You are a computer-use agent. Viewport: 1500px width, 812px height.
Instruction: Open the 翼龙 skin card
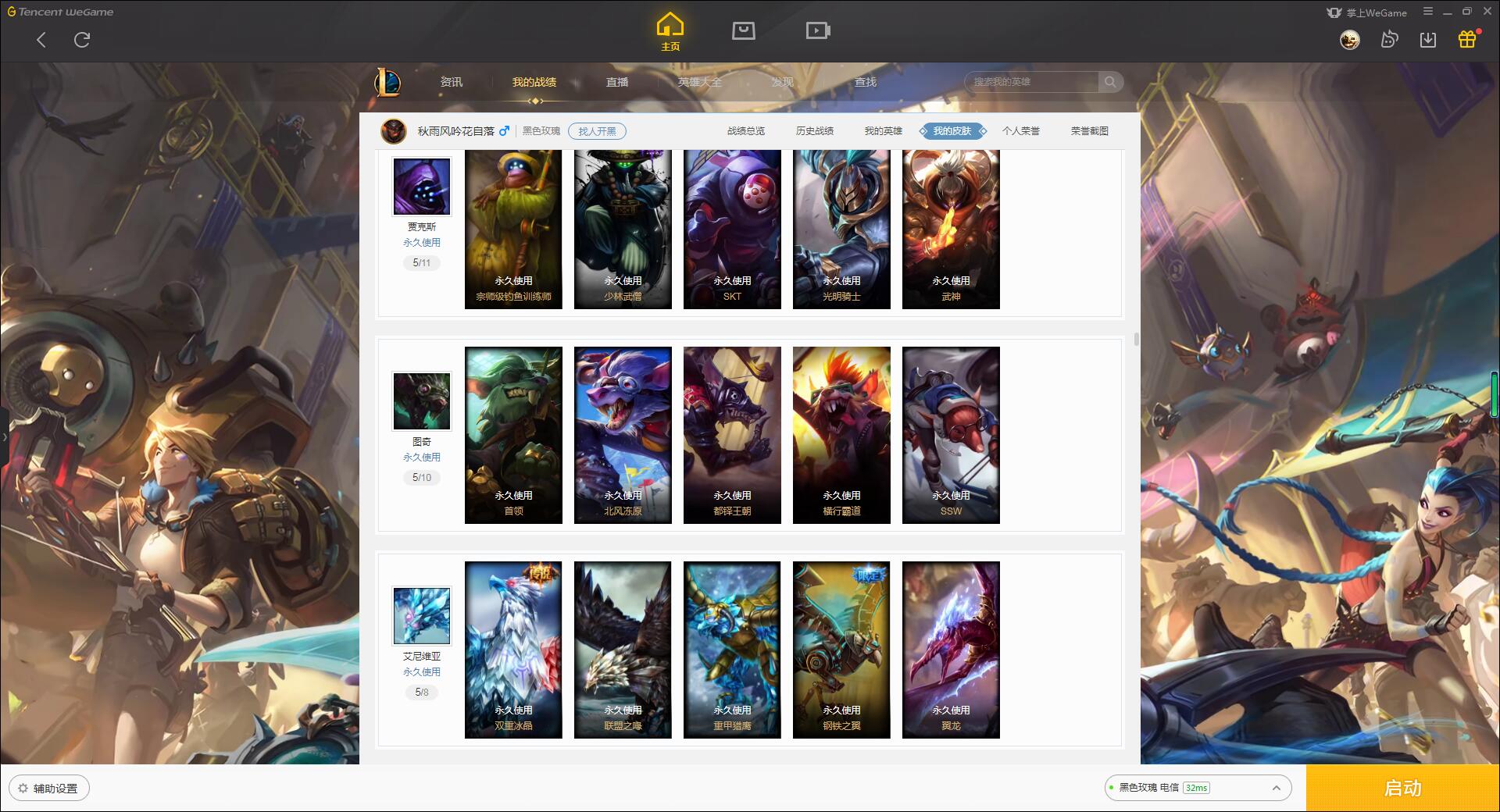[x=951, y=650]
